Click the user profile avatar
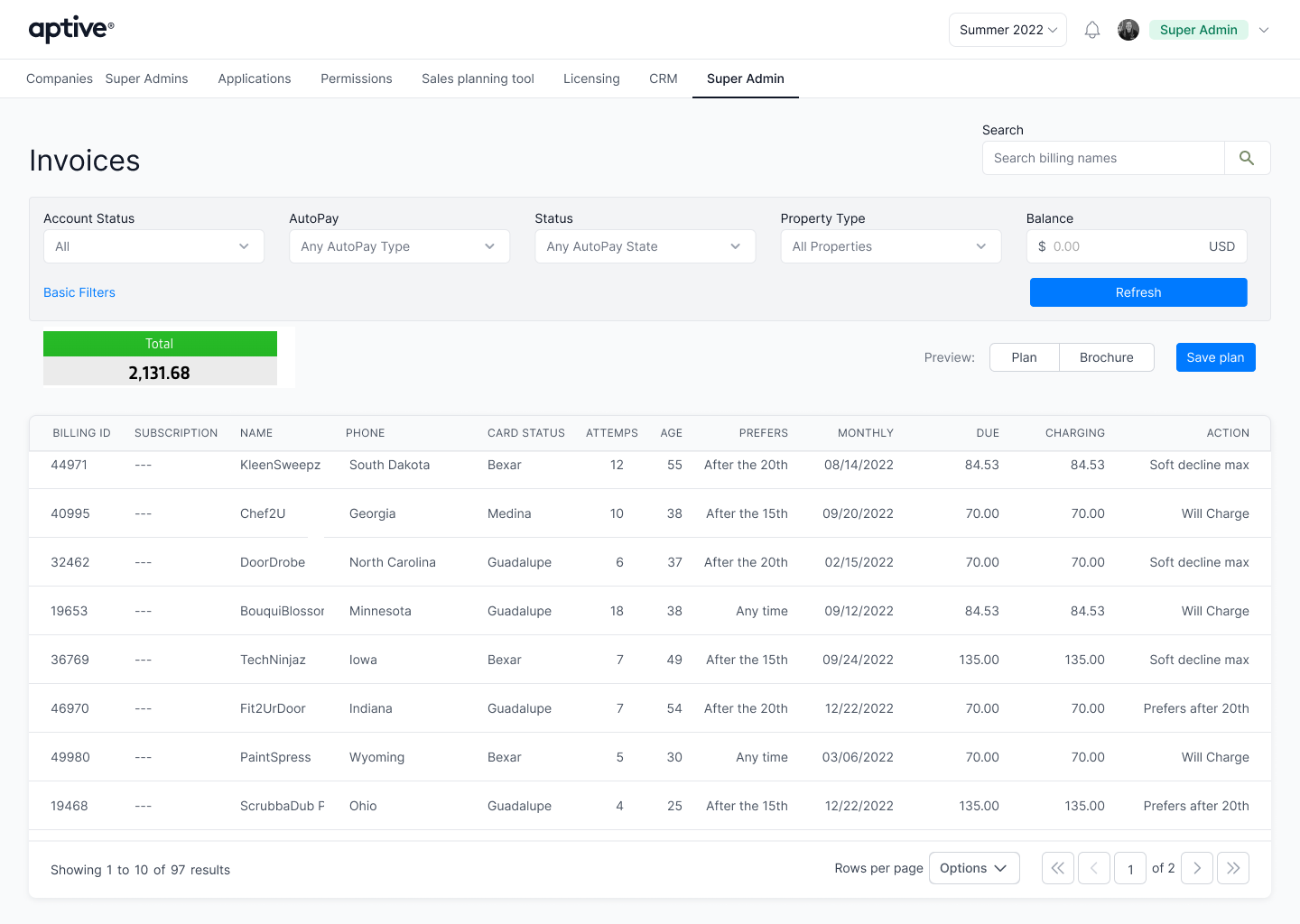 pyautogui.click(x=1128, y=30)
